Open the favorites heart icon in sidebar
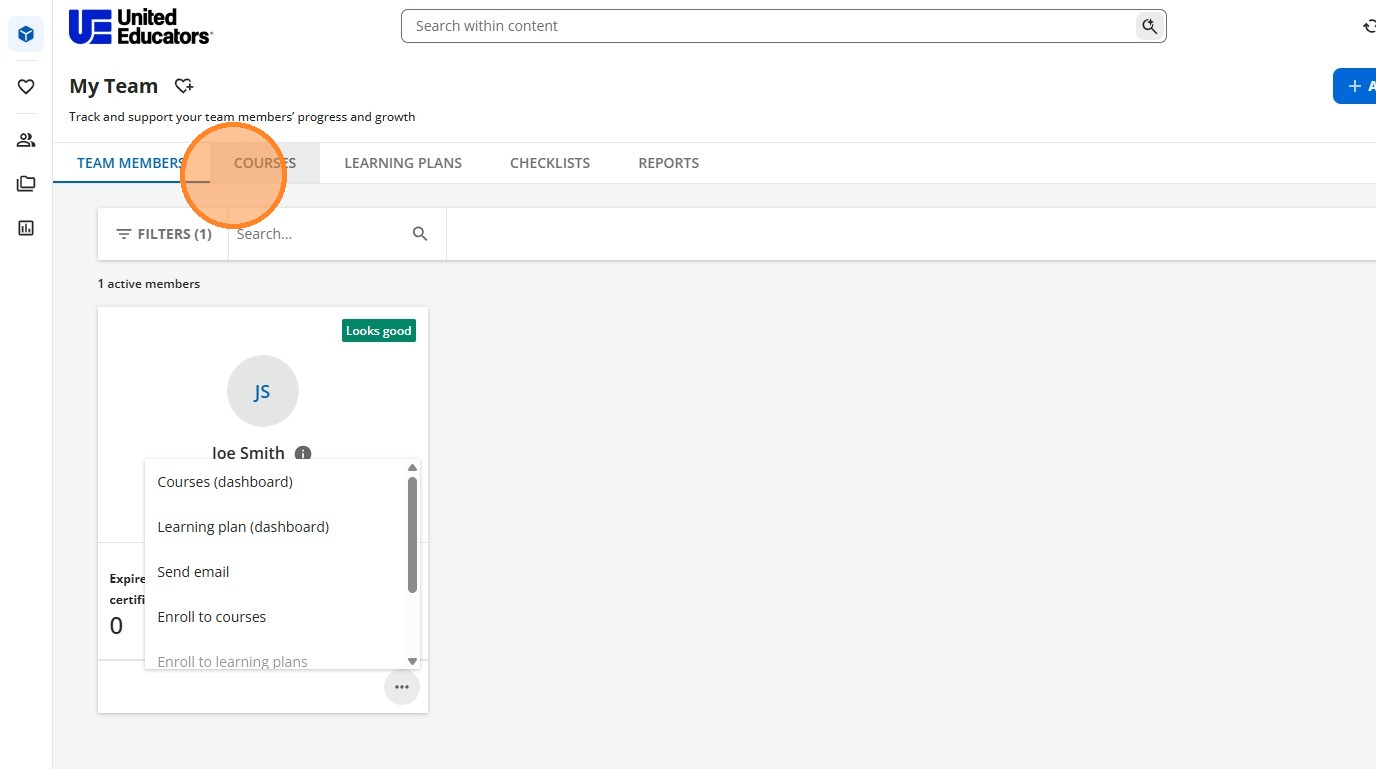This screenshot has height=769, width=1376. tap(26, 87)
